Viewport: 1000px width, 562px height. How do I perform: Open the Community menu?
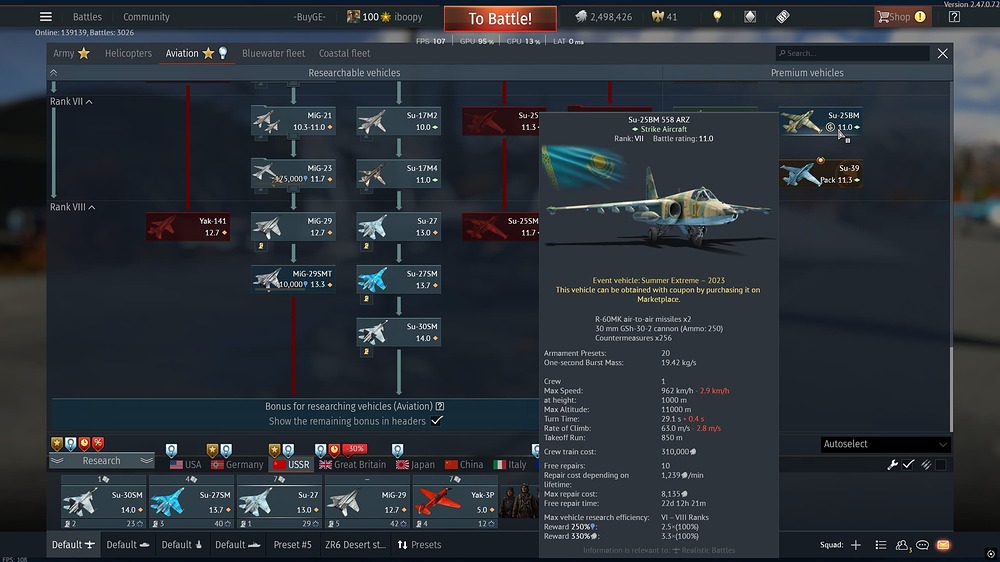tap(146, 17)
